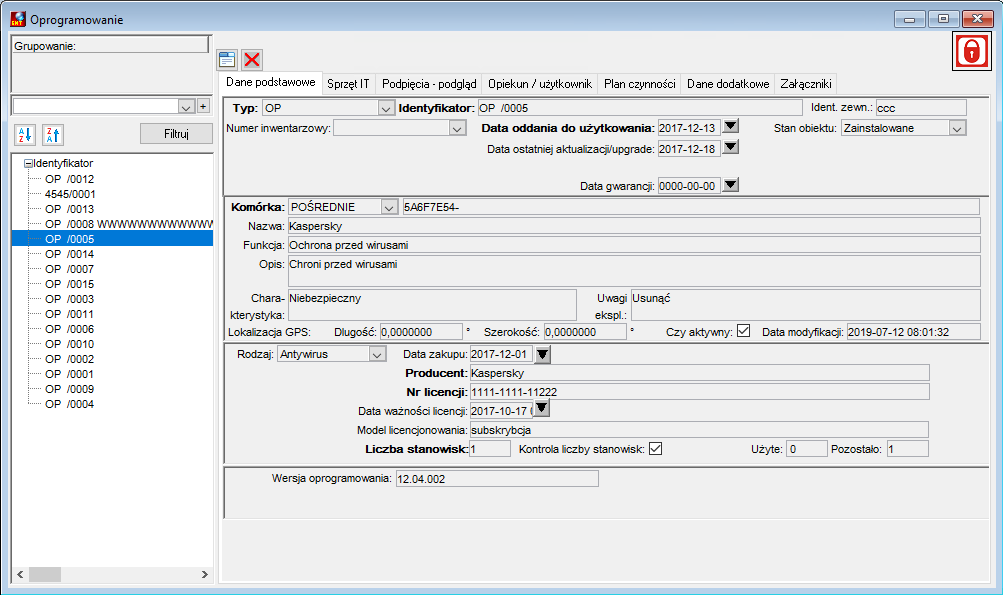Expand the Typ dropdown
Screen dimensions: 1003x595
coord(386,109)
